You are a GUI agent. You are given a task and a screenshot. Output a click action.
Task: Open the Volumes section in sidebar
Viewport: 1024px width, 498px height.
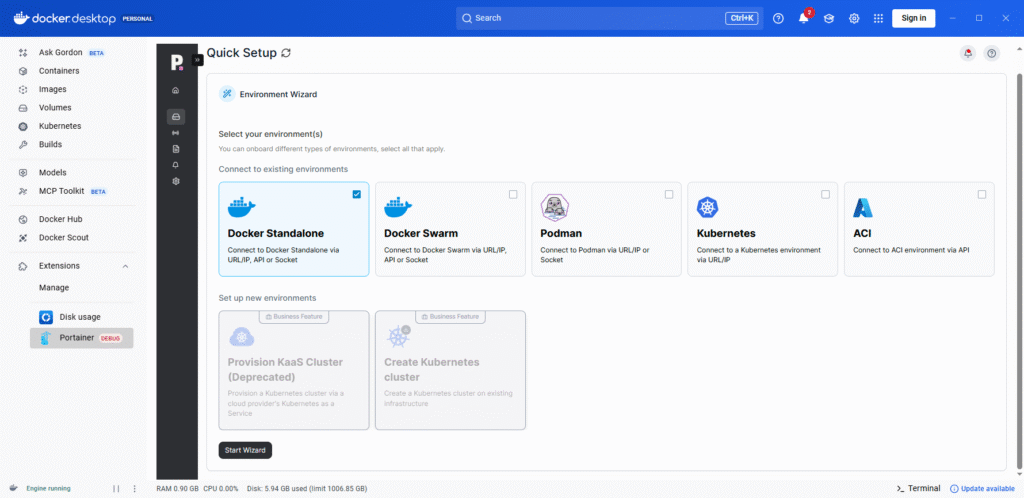(55, 107)
